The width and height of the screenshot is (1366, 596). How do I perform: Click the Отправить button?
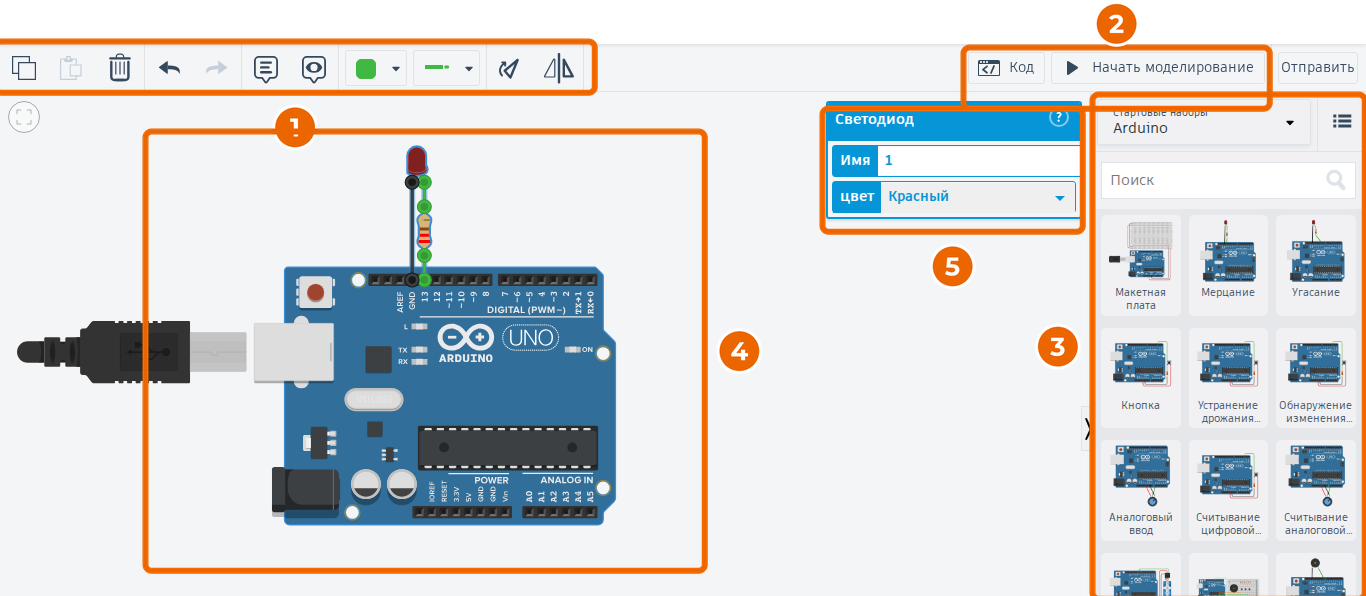(1317, 67)
